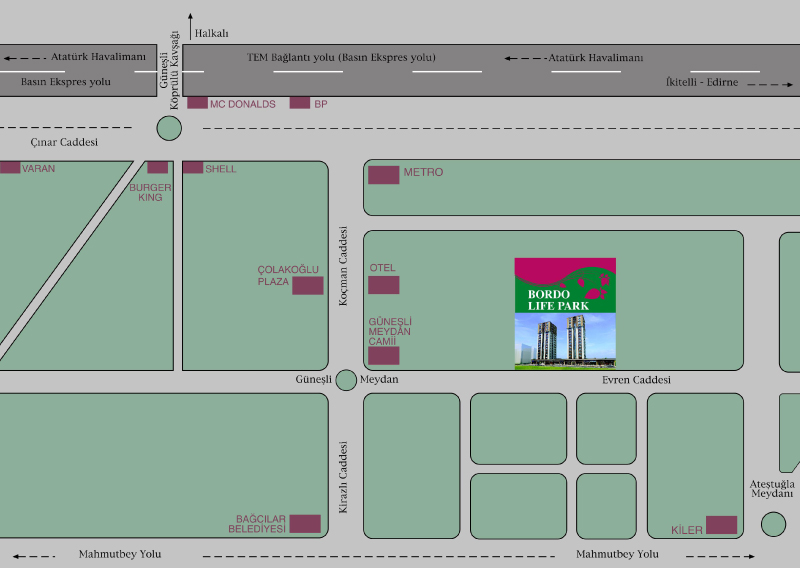Click the Evren Caddesi street label
Image resolution: width=800 pixels, height=568 pixels.
click(x=636, y=380)
